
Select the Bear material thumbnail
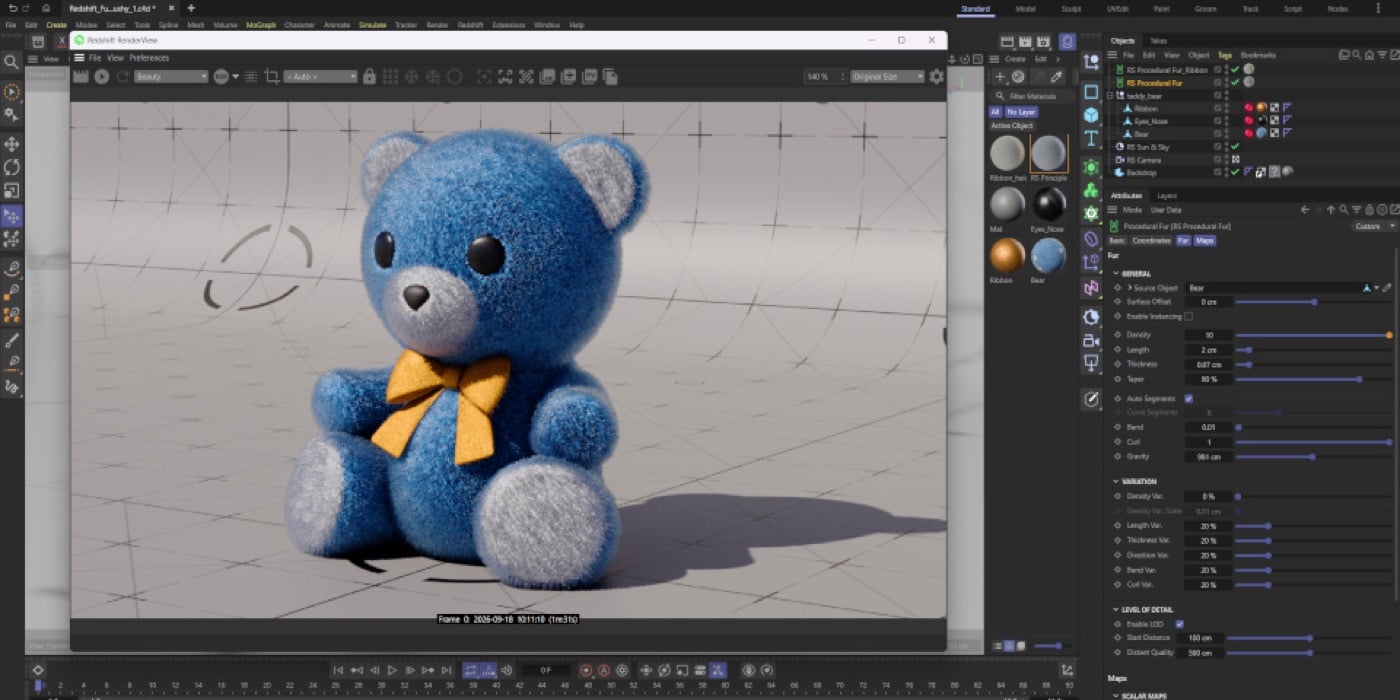[x=1048, y=256]
